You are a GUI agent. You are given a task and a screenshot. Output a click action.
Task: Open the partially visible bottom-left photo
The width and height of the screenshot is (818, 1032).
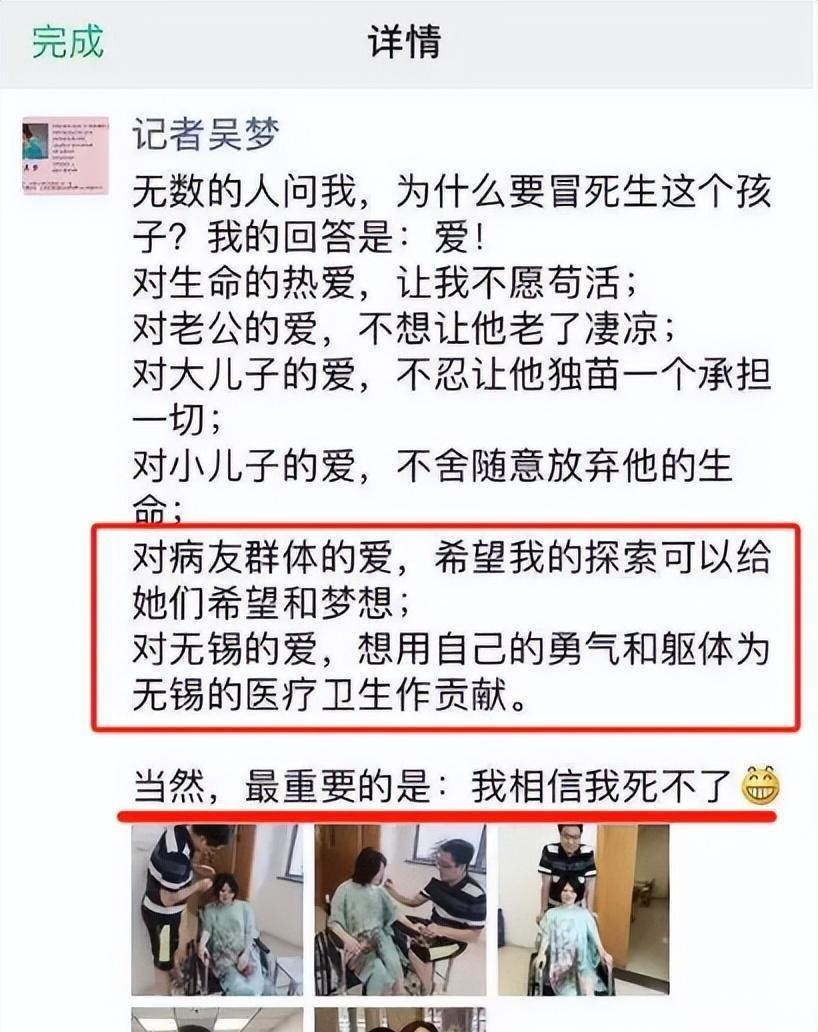coord(217,1019)
